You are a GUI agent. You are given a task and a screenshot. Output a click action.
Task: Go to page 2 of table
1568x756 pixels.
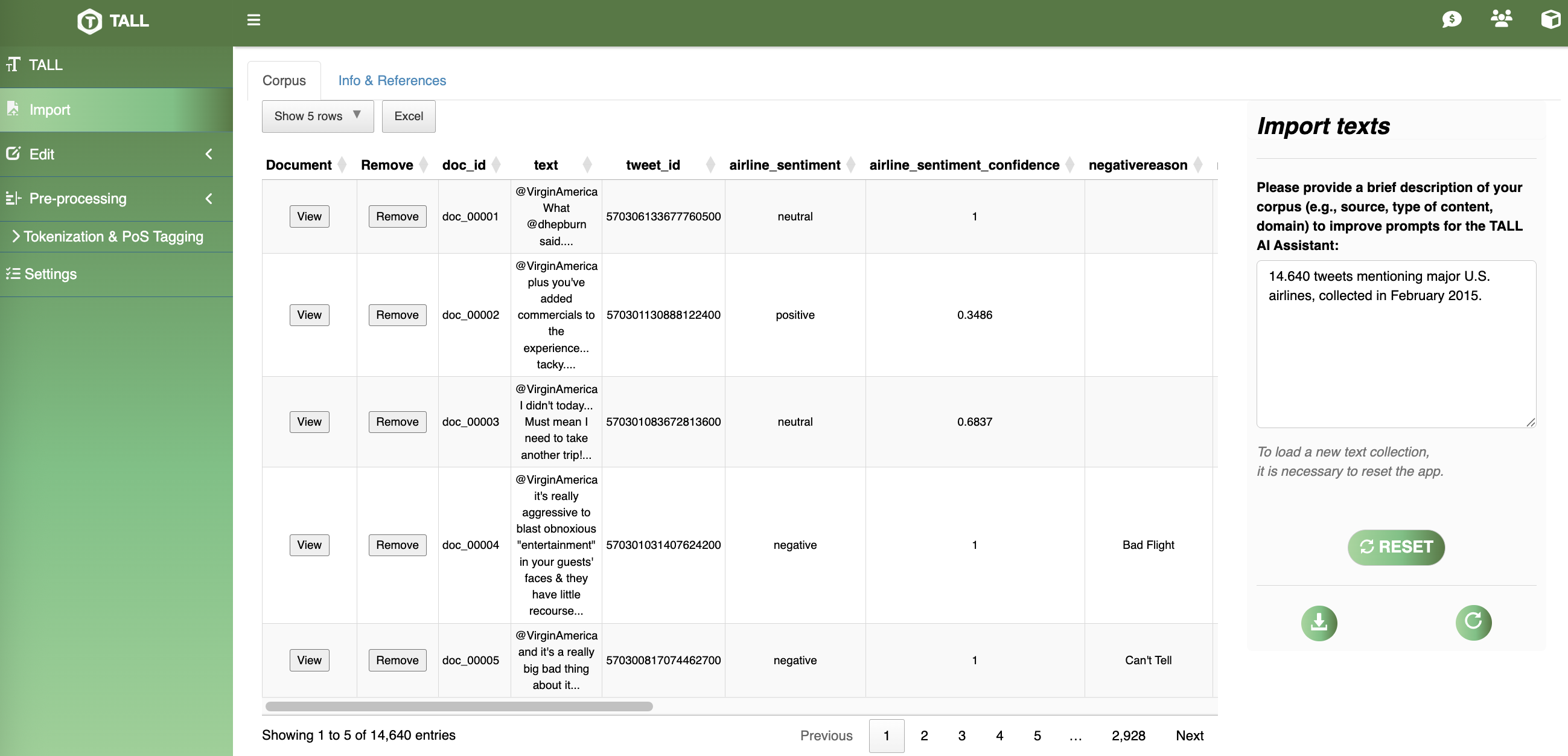(924, 735)
